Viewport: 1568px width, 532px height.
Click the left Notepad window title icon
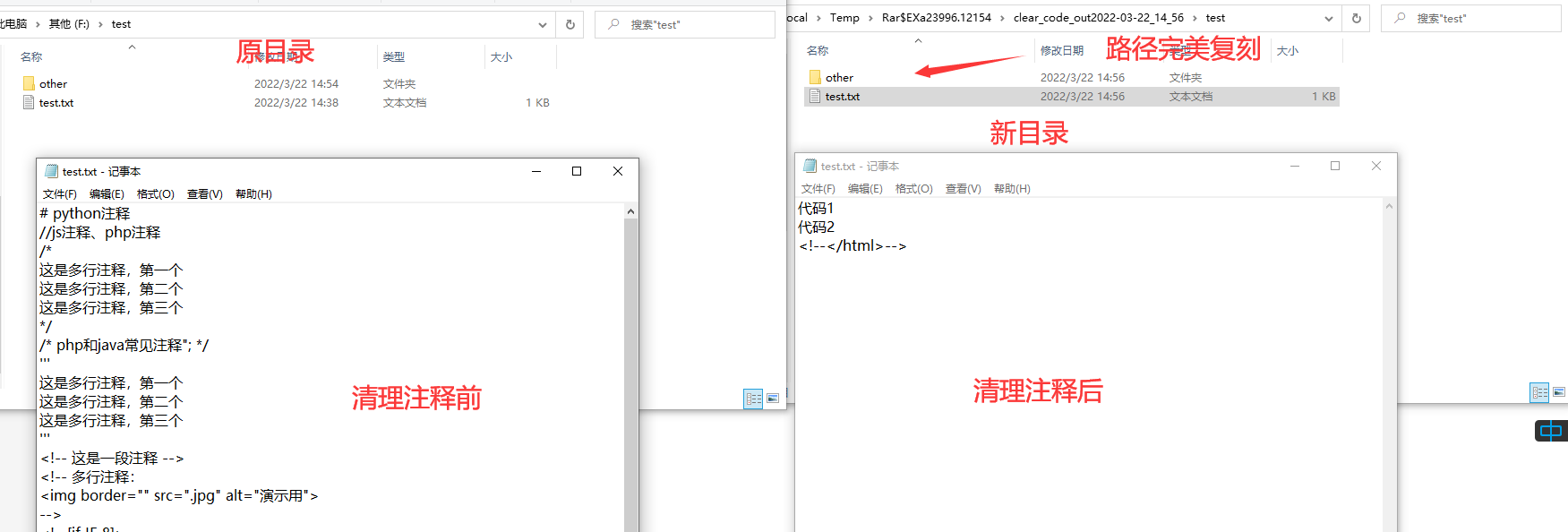coord(51,171)
